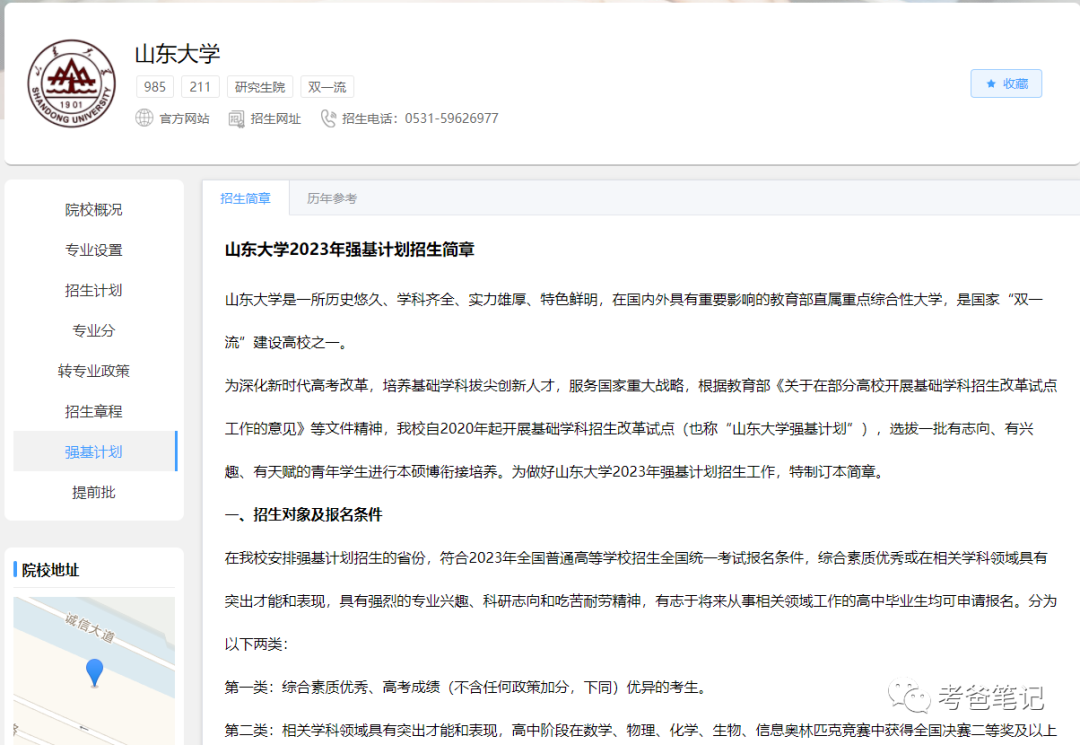Open the 招生网址 link

(276, 118)
